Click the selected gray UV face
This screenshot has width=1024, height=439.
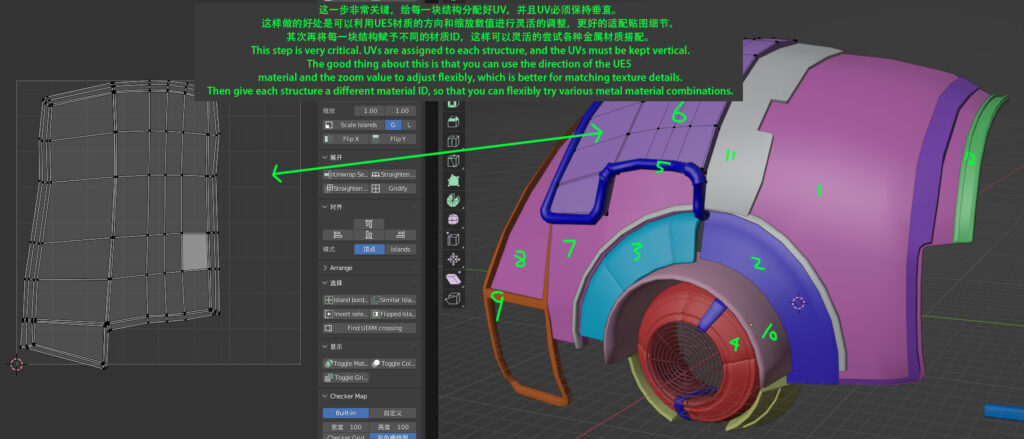pyautogui.click(x=195, y=251)
